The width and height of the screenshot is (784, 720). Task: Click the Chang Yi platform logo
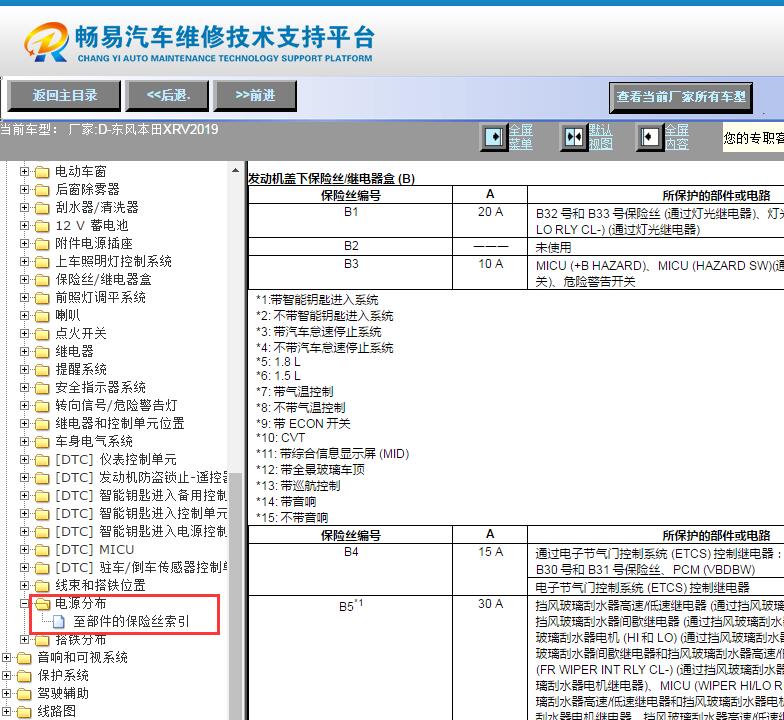point(199,42)
